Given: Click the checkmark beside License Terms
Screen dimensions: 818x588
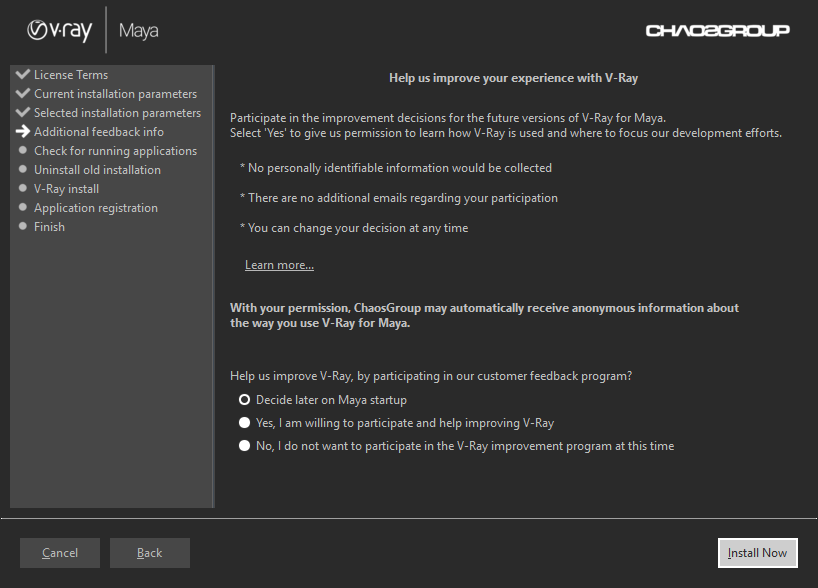Looking at the screenshot, I should click(22, 74).
